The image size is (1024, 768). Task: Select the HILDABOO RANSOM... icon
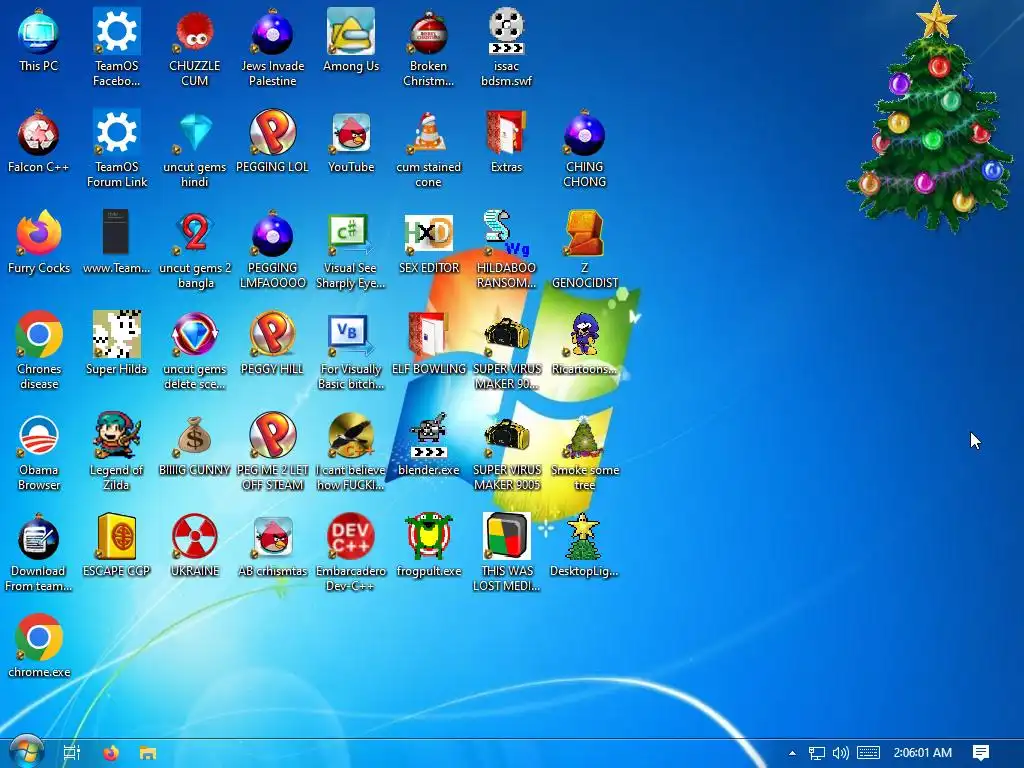506,249
